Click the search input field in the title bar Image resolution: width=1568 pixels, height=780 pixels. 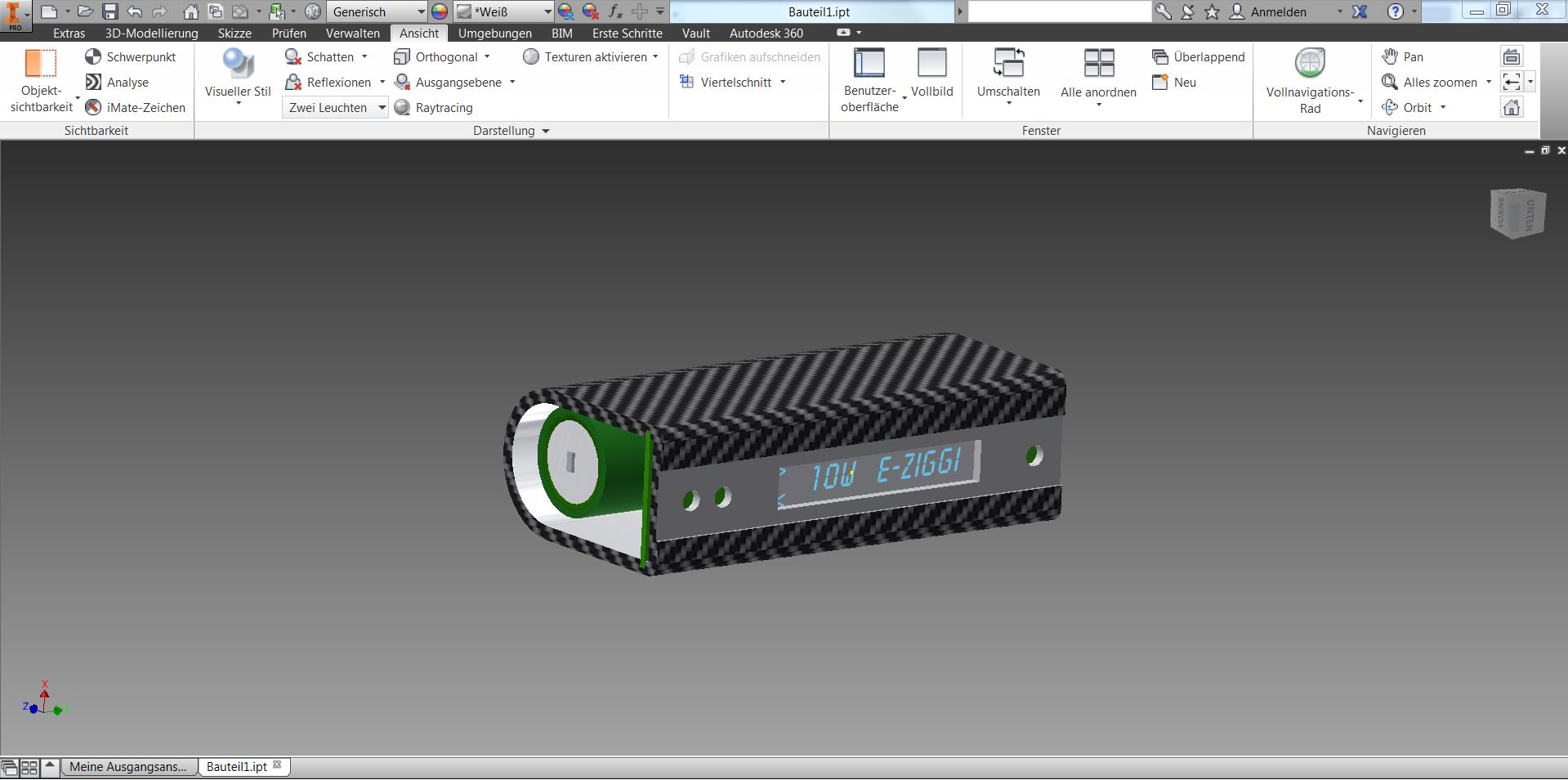click(1059, 11)
